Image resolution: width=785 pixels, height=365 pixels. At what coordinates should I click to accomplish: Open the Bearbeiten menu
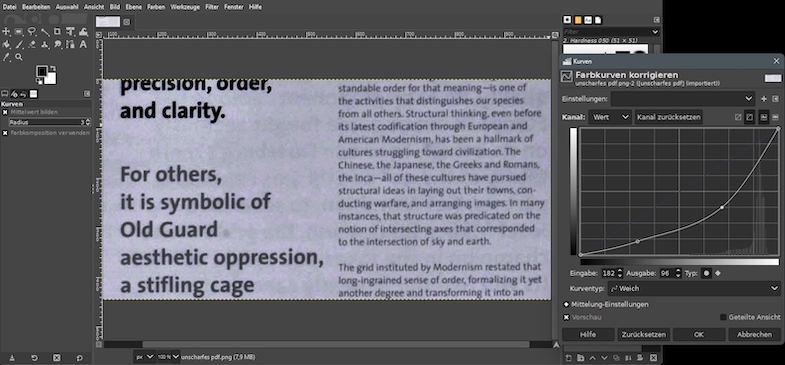click(36, 7)
